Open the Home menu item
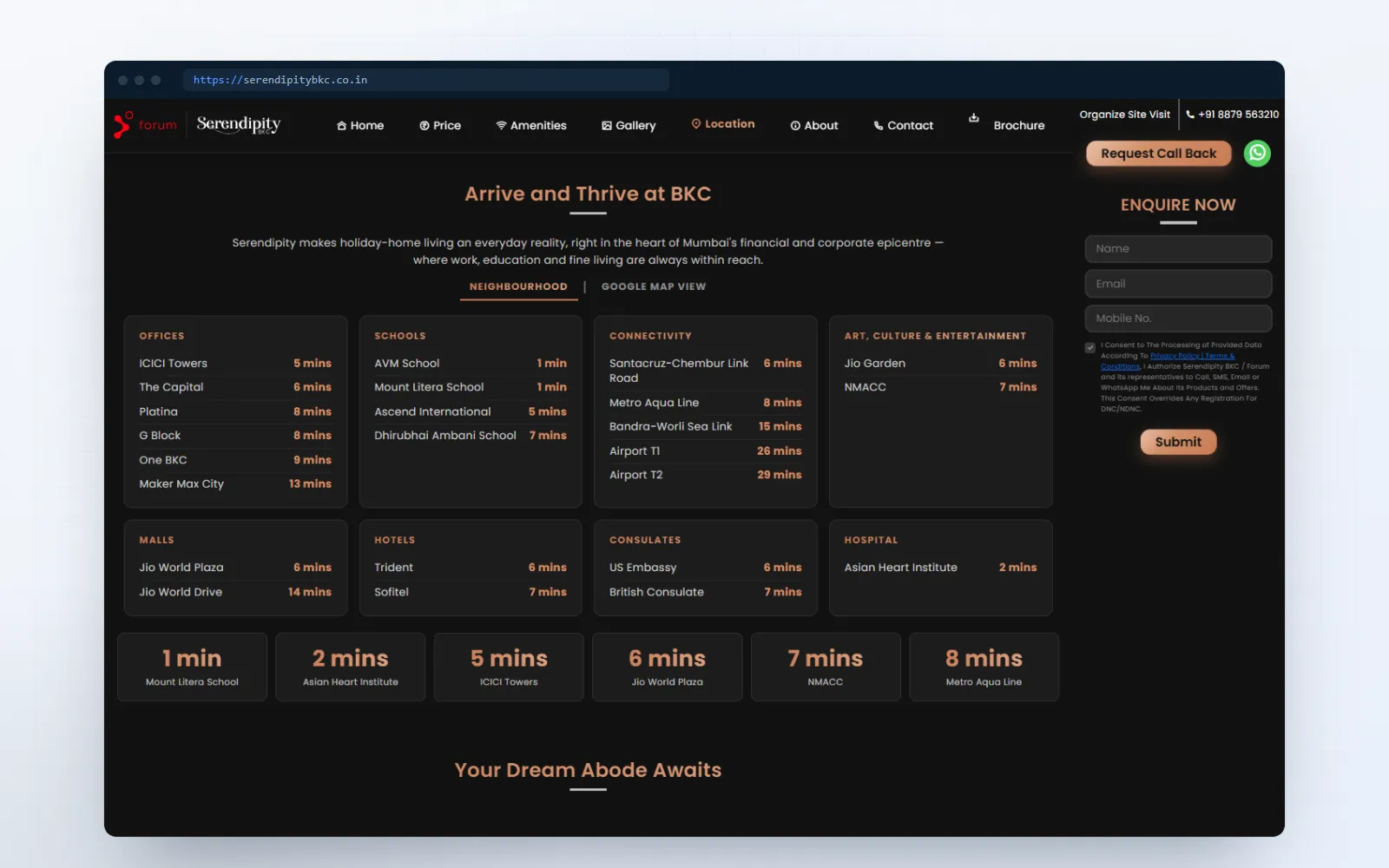1389x868 pixels. click(x=360, y=126)
